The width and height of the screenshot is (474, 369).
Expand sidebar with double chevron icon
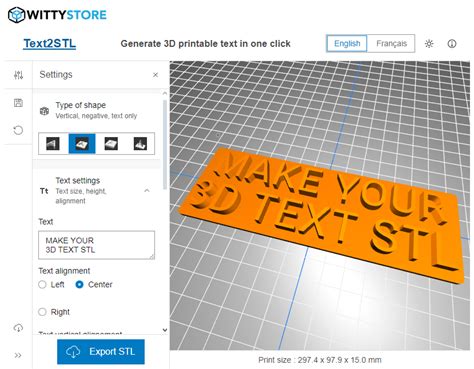coord(18,355)
